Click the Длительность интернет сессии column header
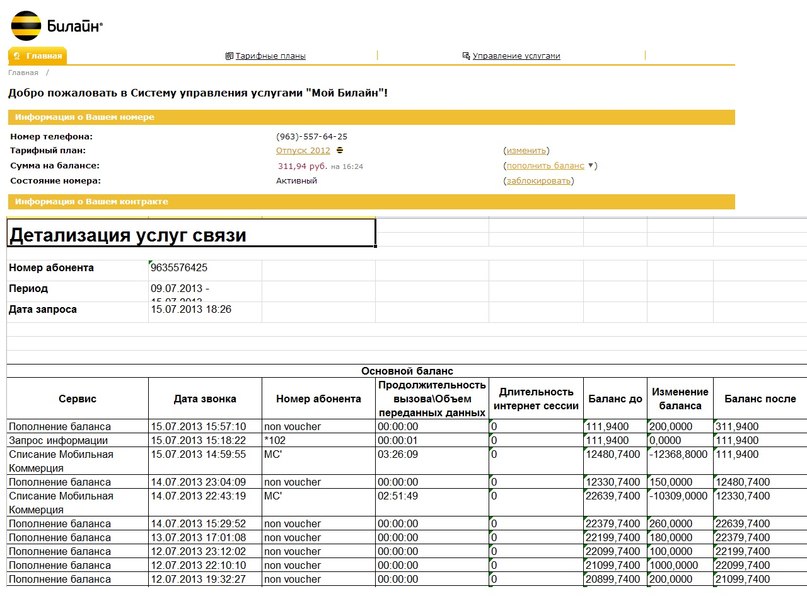This screenshot has width=807, height=601. [x=536, y=398]
